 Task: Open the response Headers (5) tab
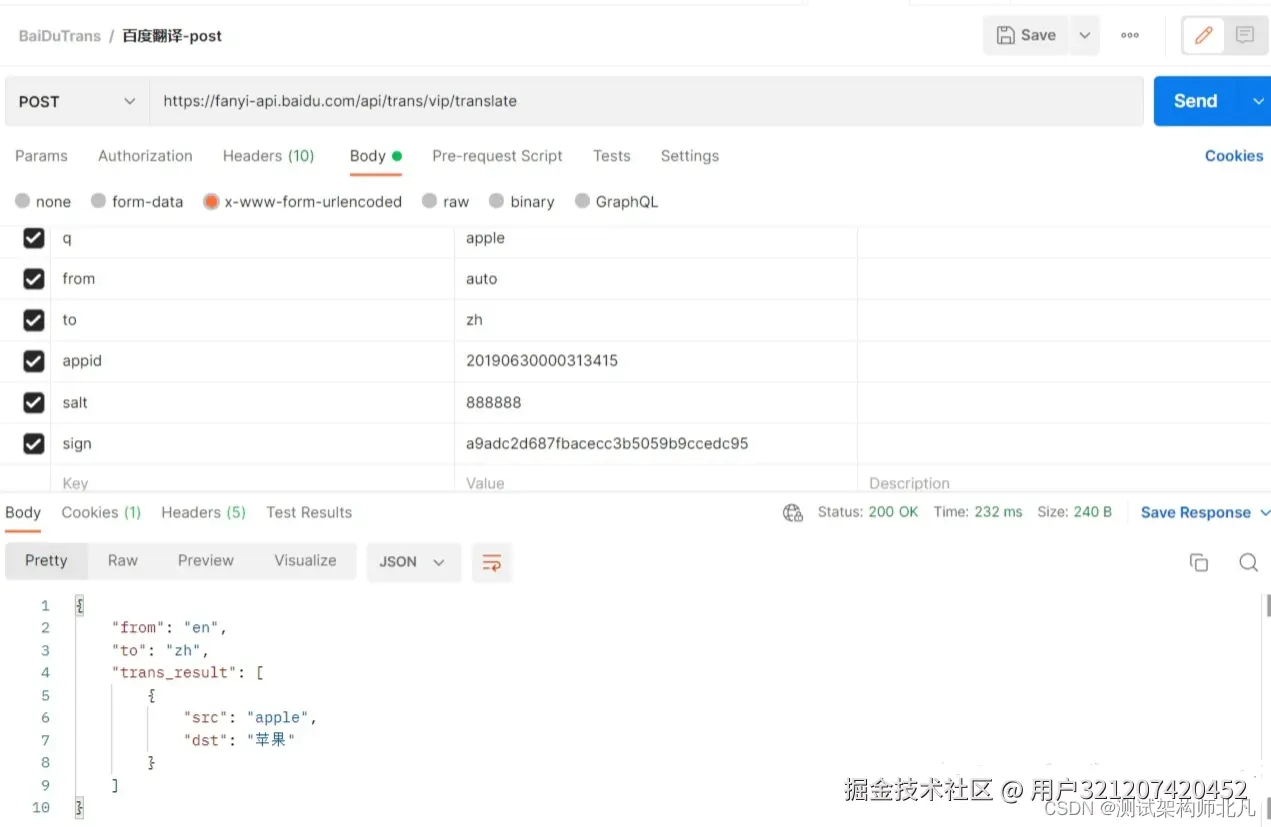pyautogui.click(x=203, y=513)
